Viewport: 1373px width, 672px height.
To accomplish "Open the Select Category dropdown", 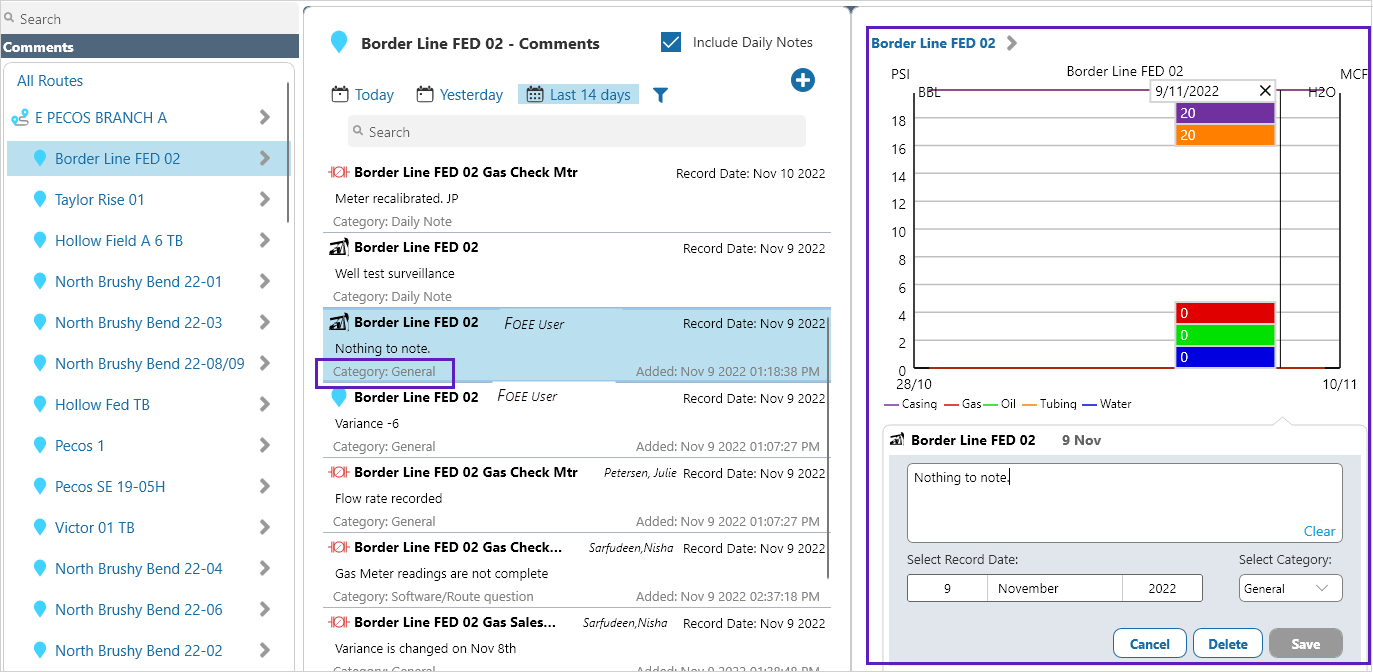I will point(1290,589).
